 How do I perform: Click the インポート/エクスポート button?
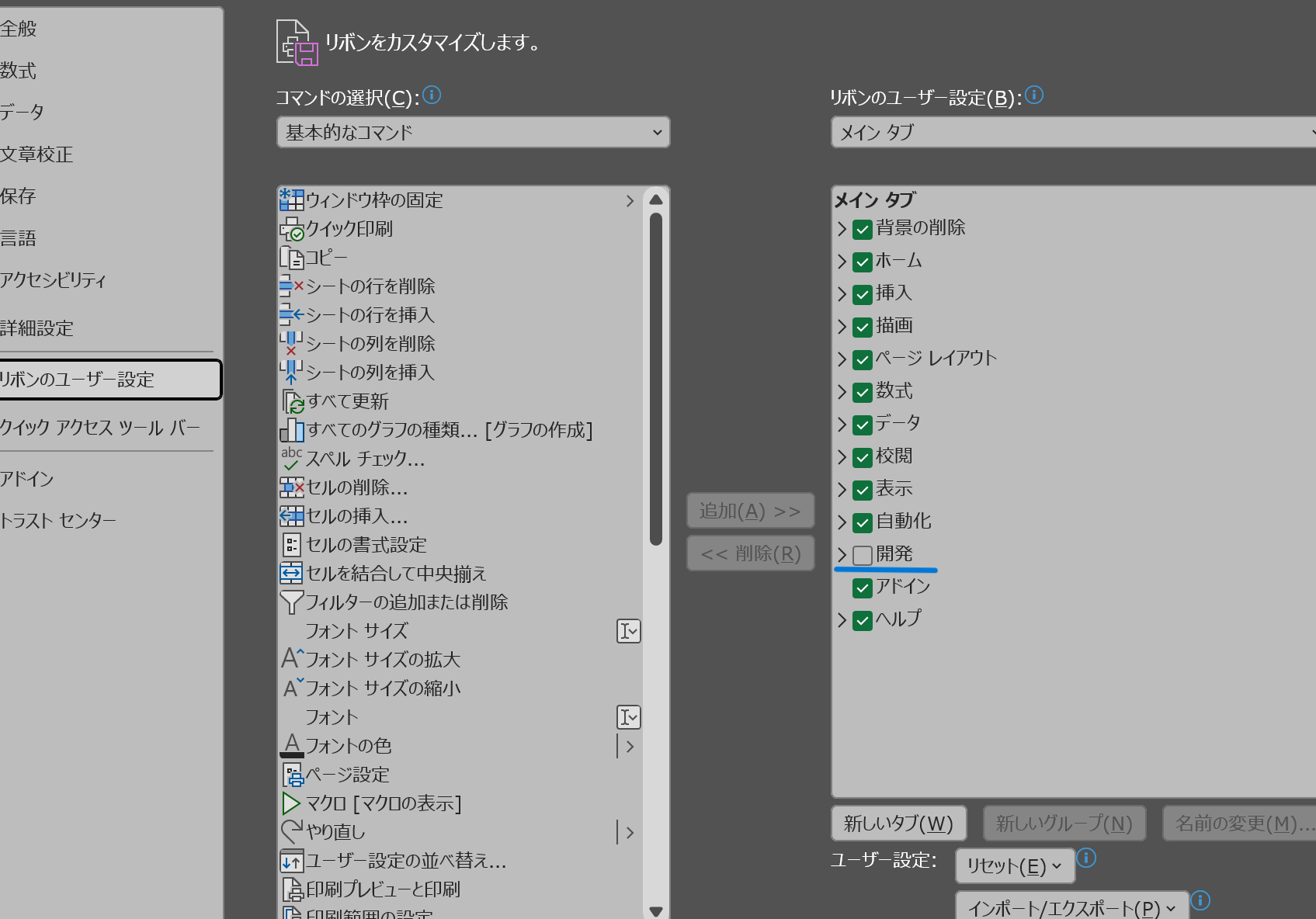coord(1071,907)
